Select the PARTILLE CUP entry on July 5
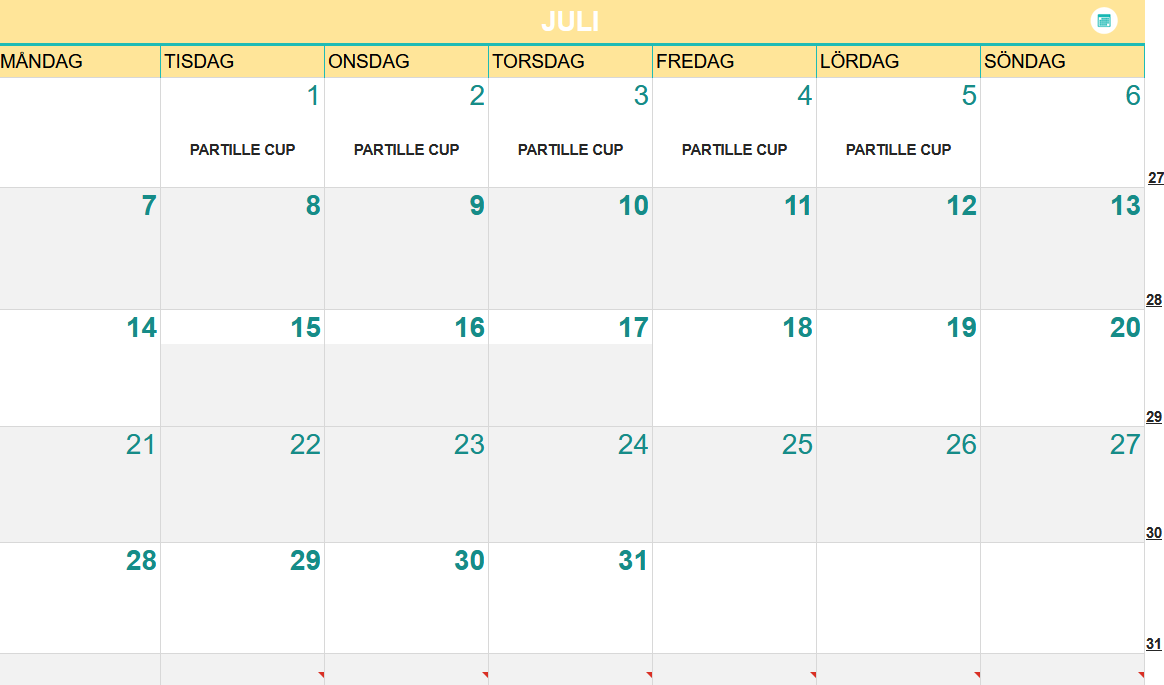This screenshot has width=1164, height=685. click(x=898, y=150)
